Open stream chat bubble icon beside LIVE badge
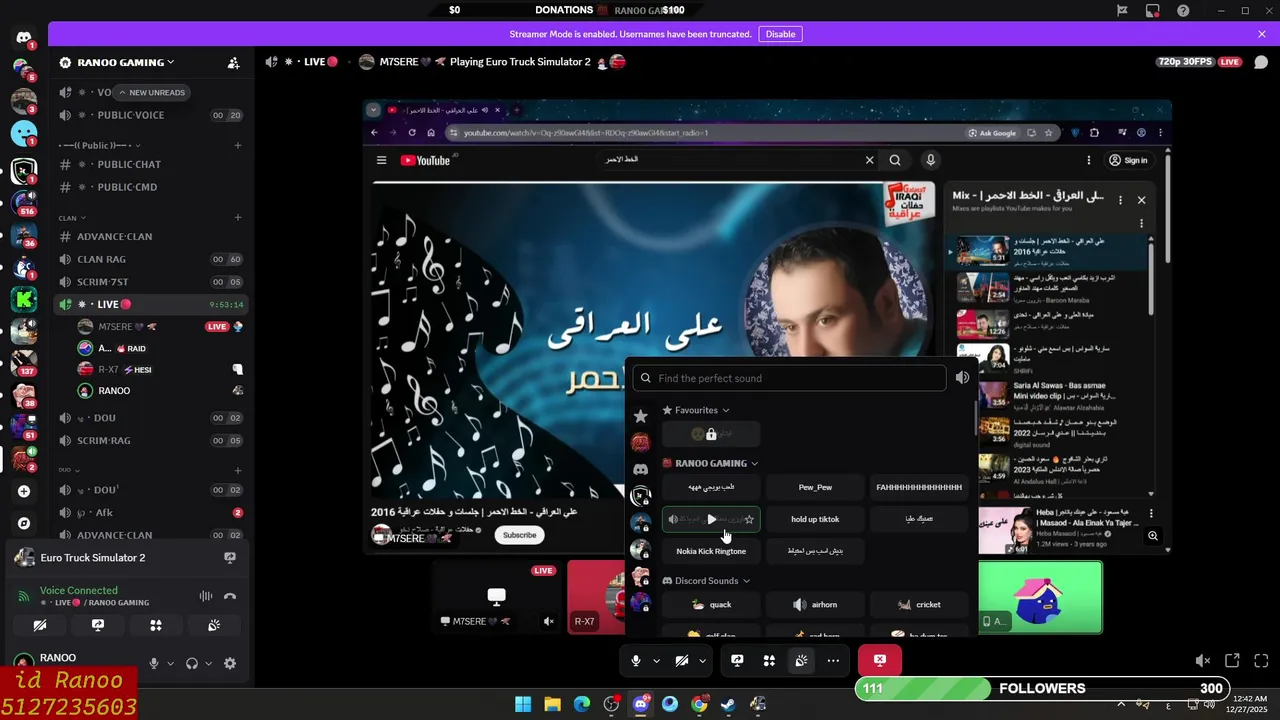Screen dimensions: 1280x720 1261,61
